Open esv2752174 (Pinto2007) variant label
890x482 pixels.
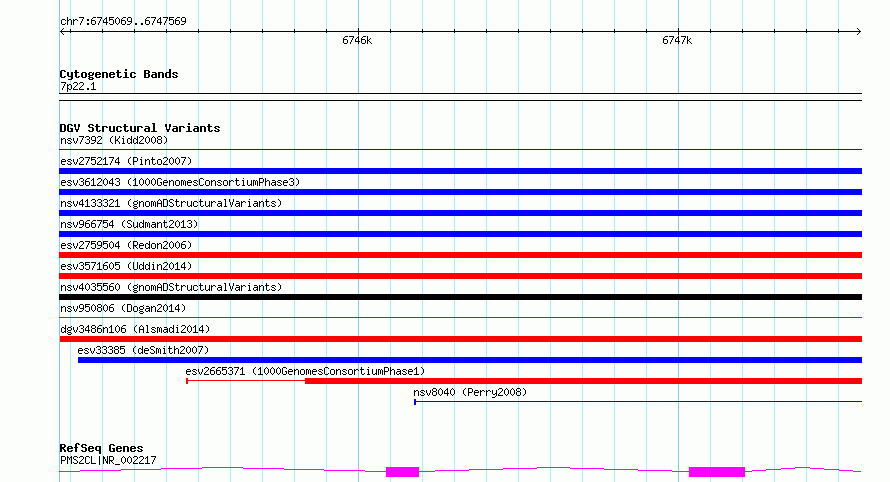click(x=126, y=161)
